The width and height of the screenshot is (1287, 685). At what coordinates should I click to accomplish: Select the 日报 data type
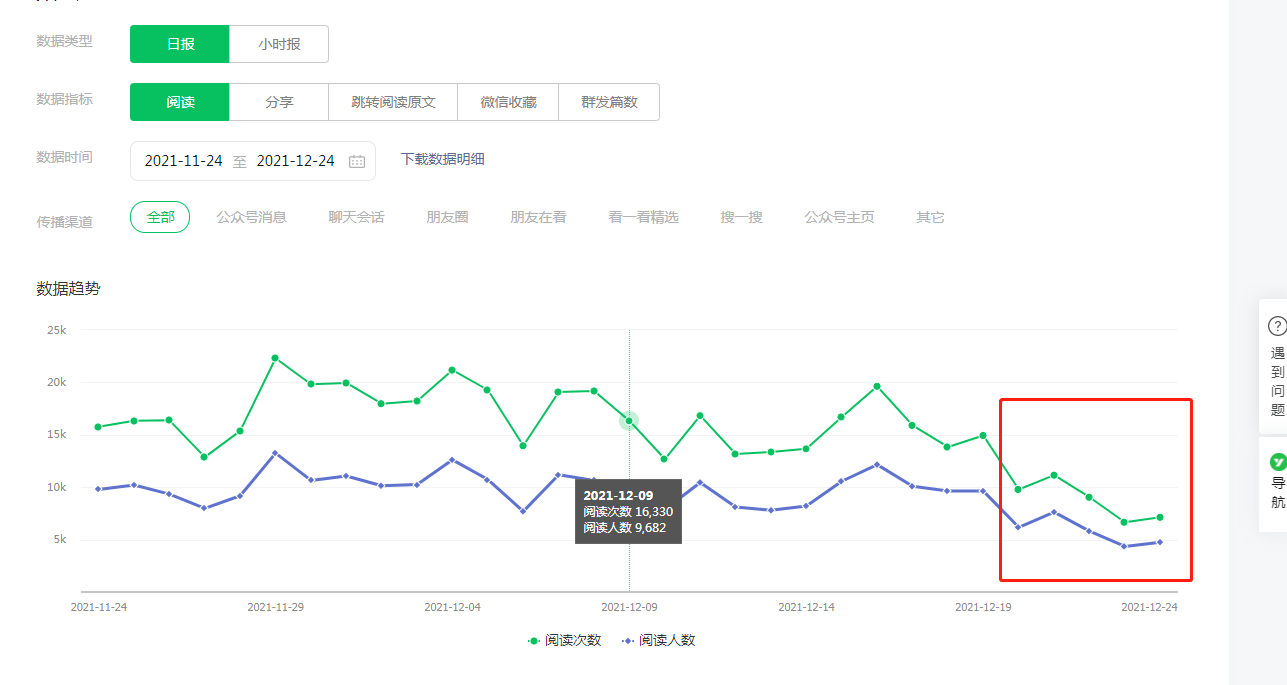[x=180, y=44]
